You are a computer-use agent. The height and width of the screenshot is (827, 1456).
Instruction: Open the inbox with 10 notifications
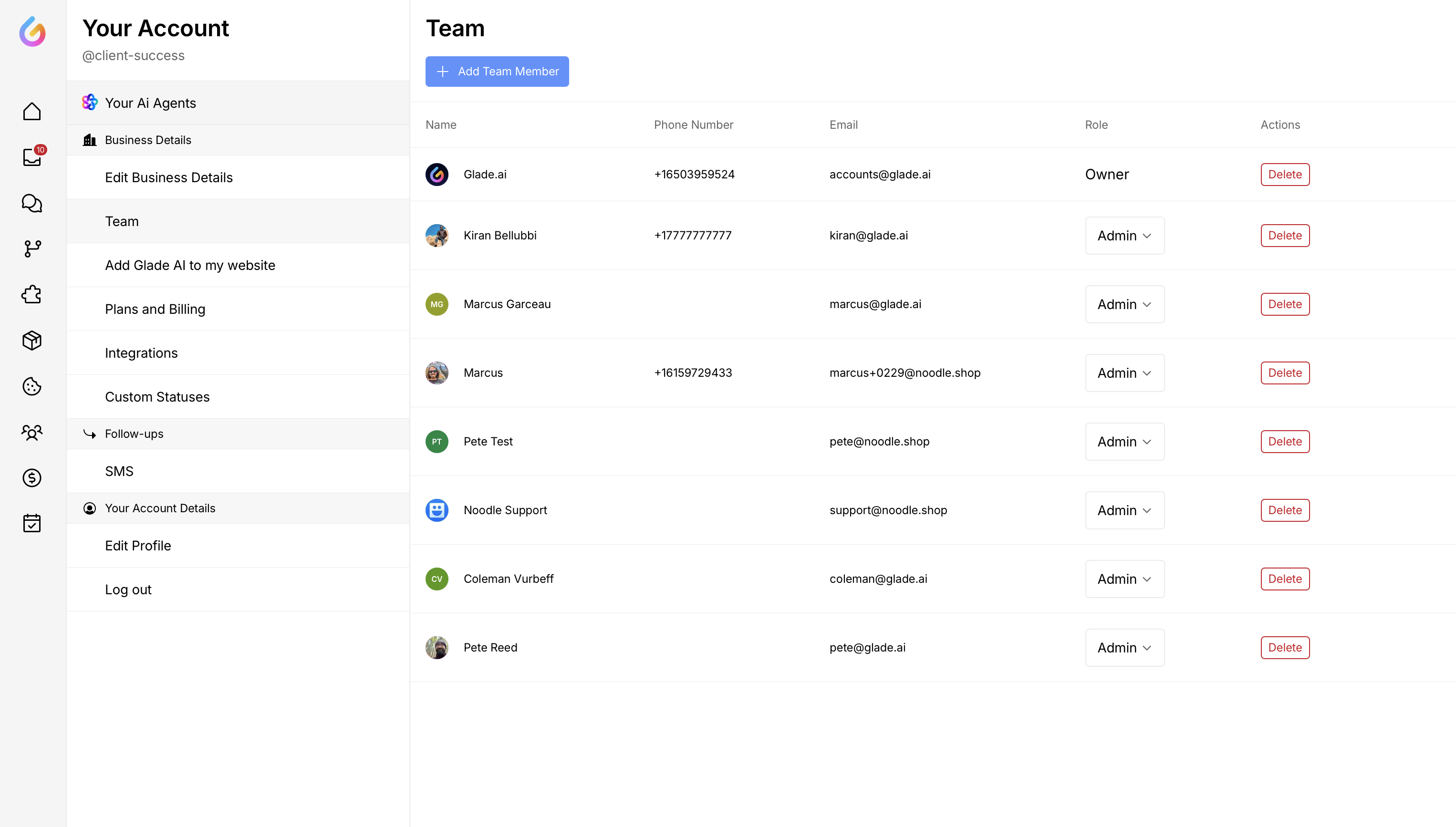pyautogui.click(x=32, y=157)
